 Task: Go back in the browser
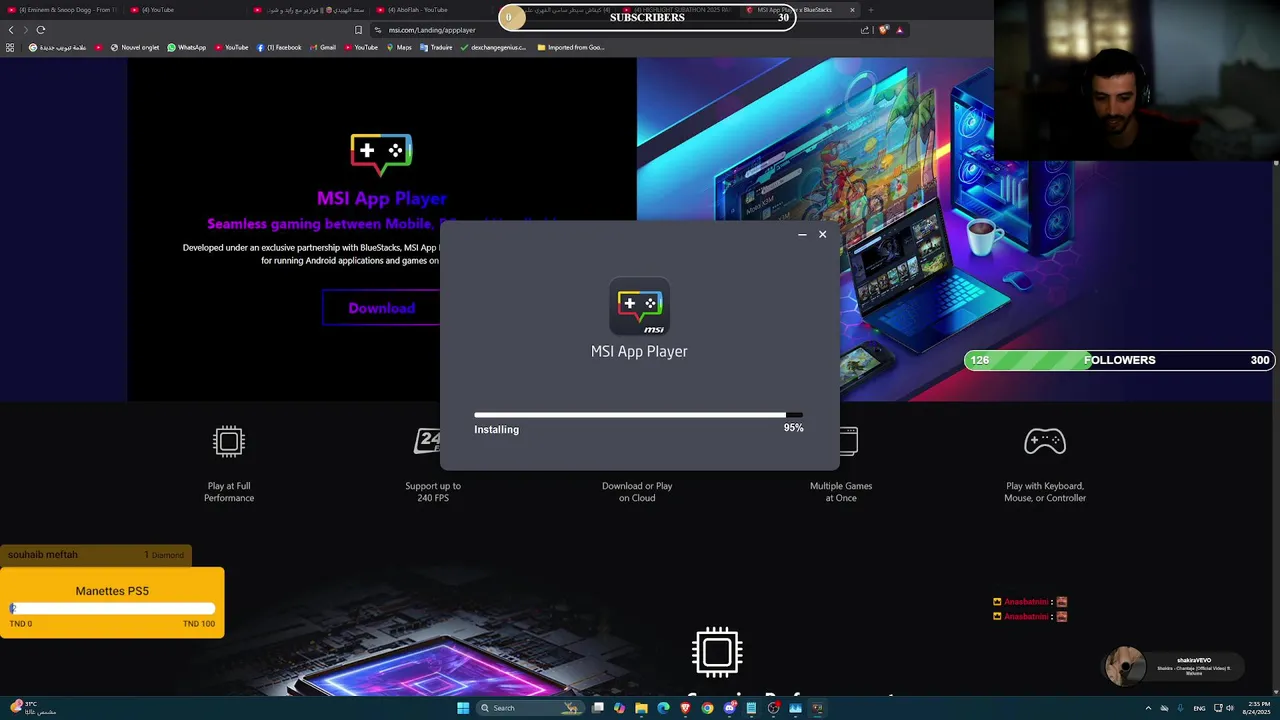(11, 30)
